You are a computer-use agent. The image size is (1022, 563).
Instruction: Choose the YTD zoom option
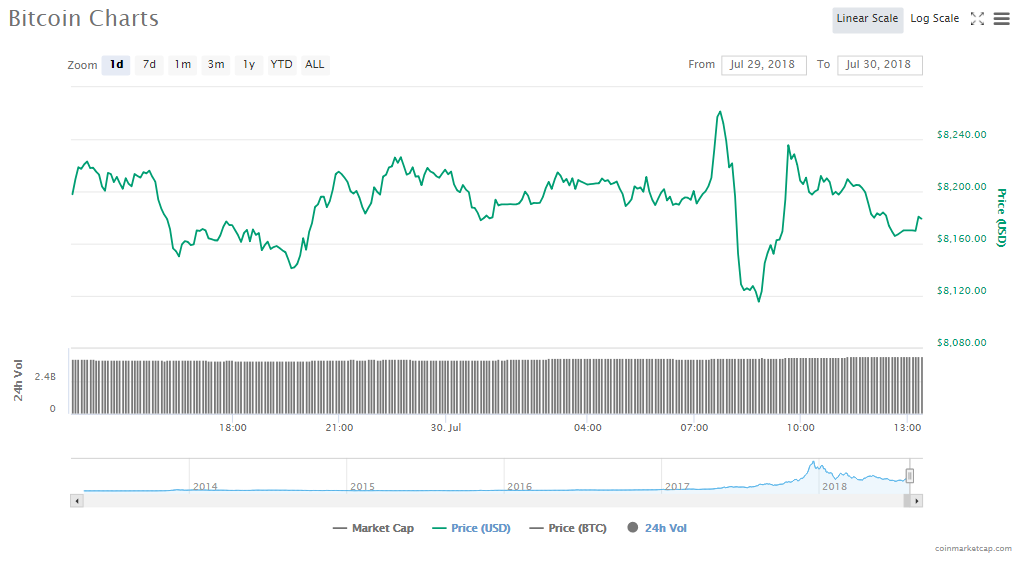[x=281, y=65]
